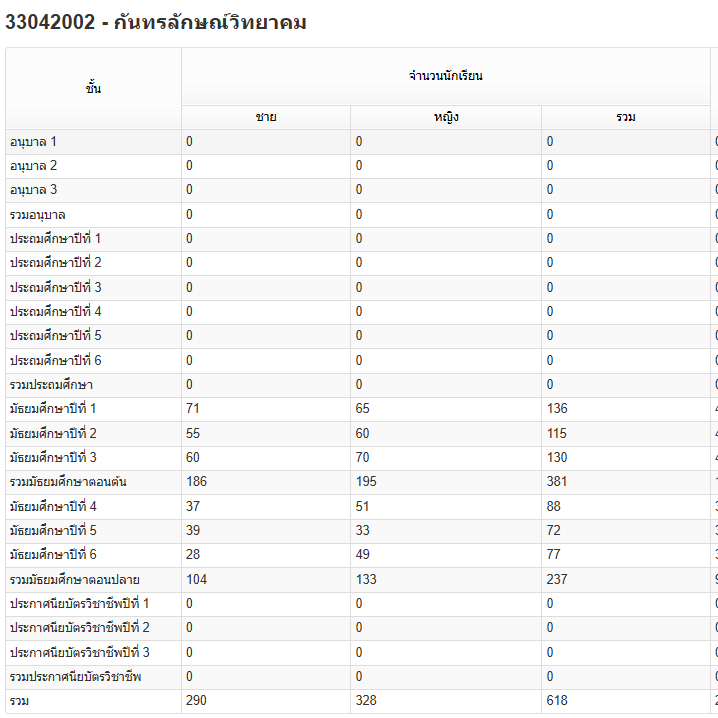The image size is (718, 718).
Task: Select the grand total female count 328
Action: 367,701
